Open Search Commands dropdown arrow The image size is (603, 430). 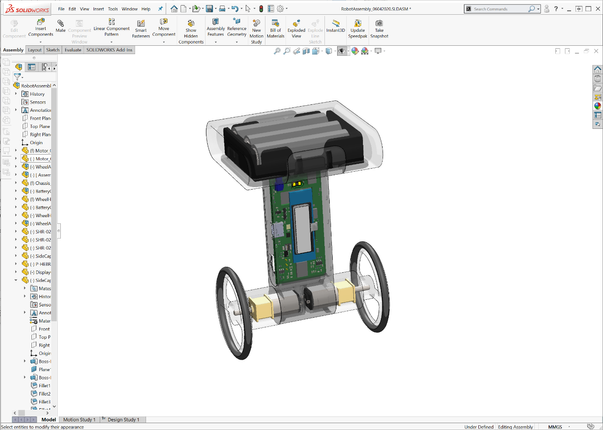(x=538, y=8)
